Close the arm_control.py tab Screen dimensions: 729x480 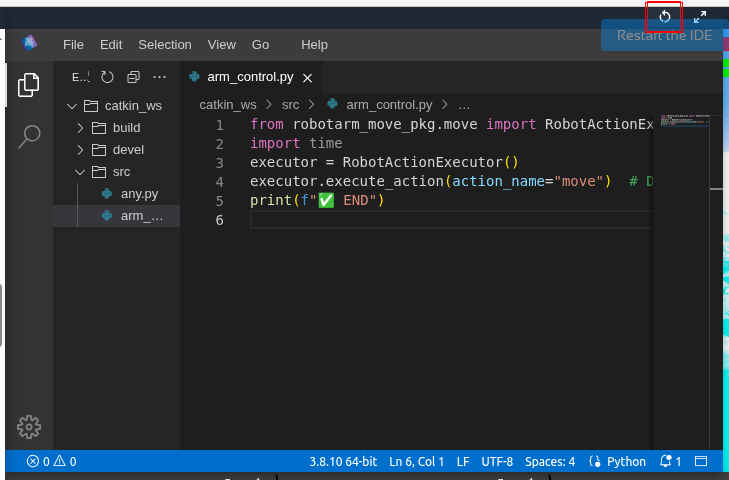(307, 78)
